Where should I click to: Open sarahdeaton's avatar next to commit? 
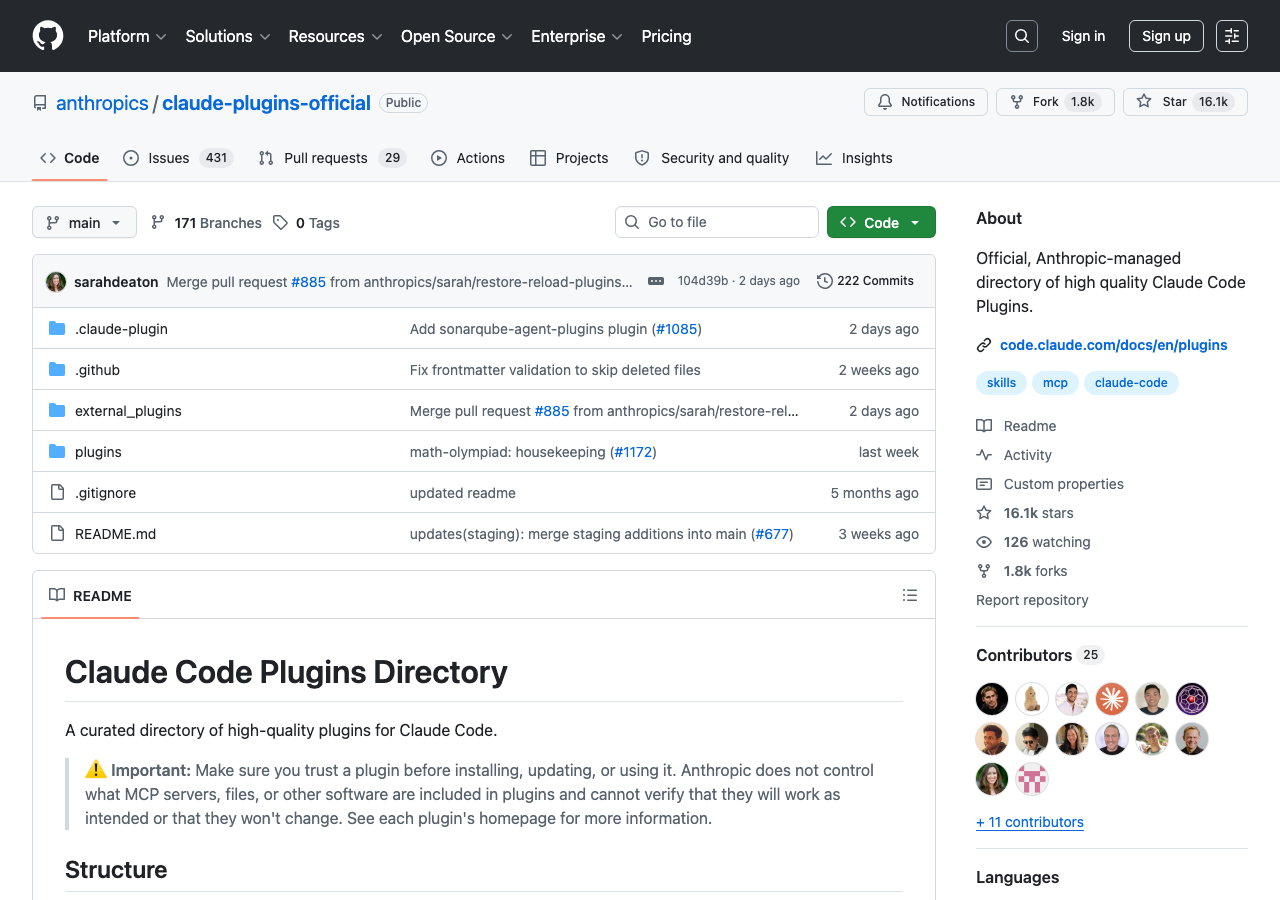tap(56, 282)
